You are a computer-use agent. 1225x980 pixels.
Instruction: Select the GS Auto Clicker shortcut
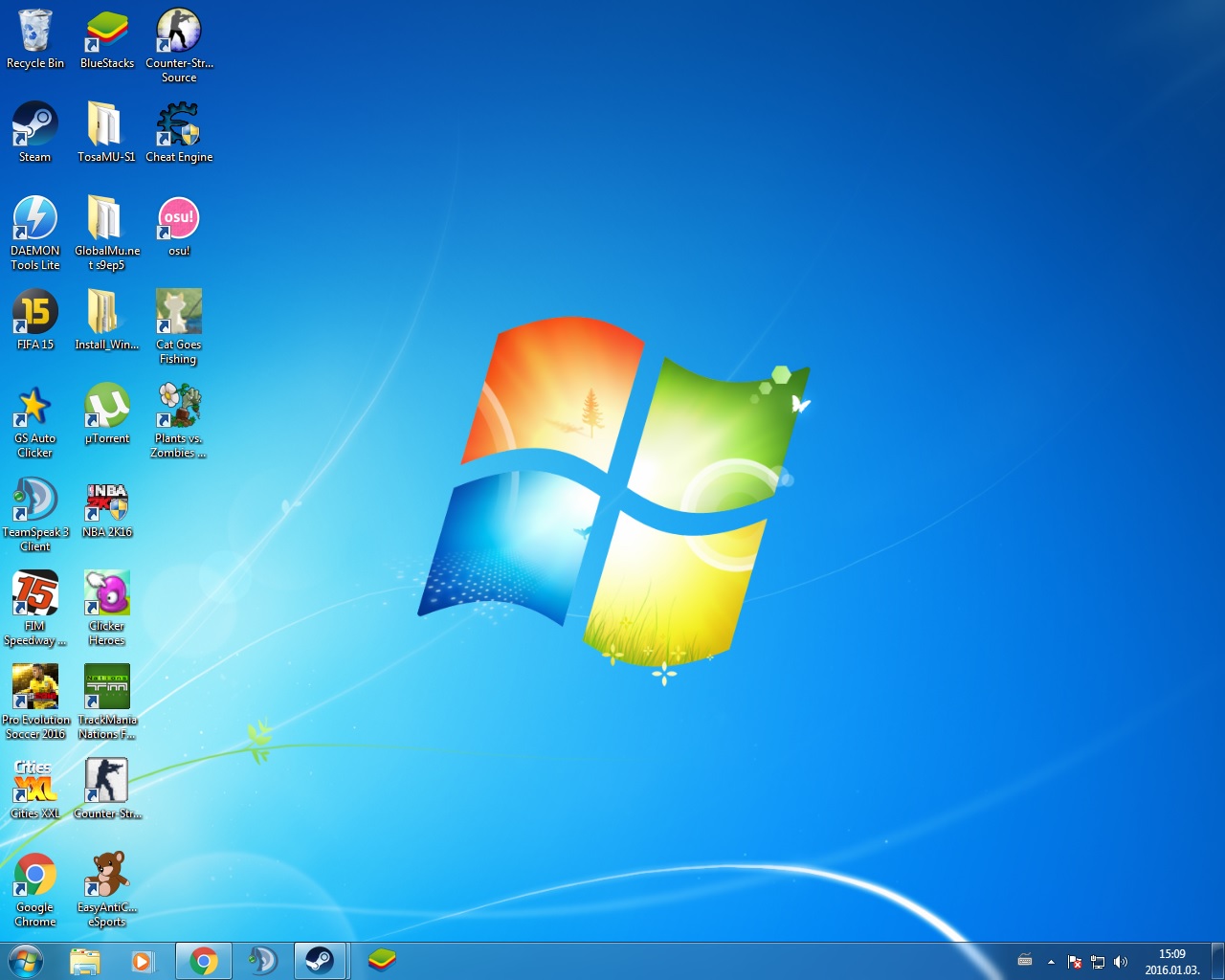[x=35, y=422]
